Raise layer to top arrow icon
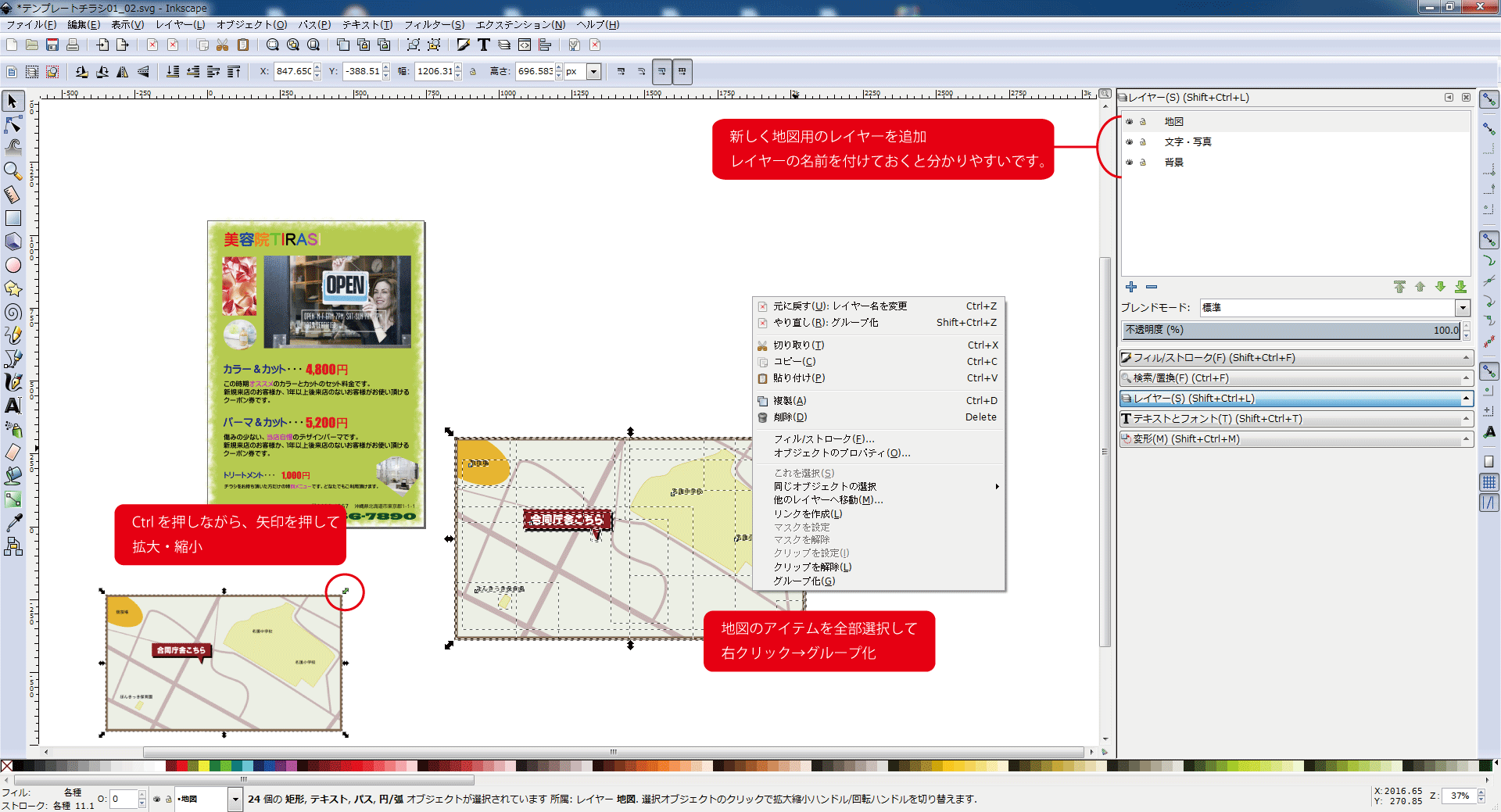Screen dimensions: 1501x812 (1399, 287)
